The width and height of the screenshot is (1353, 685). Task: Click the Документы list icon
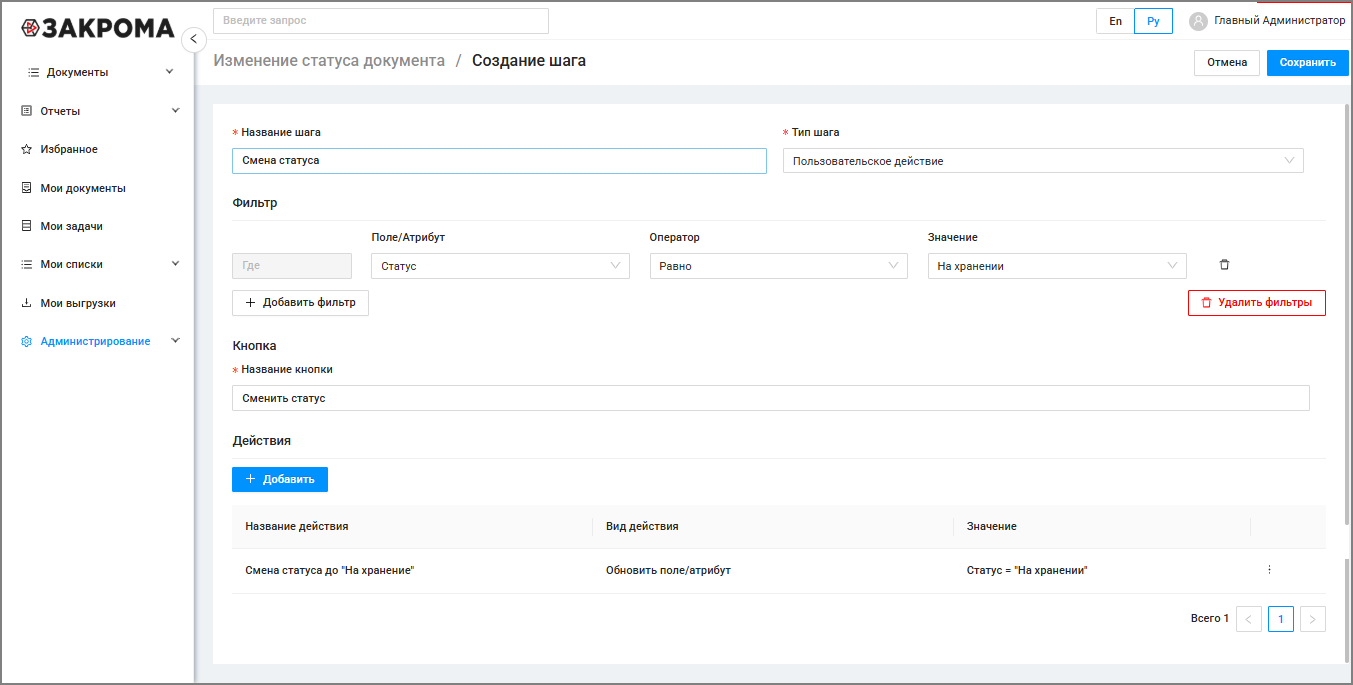pos(33,72)
